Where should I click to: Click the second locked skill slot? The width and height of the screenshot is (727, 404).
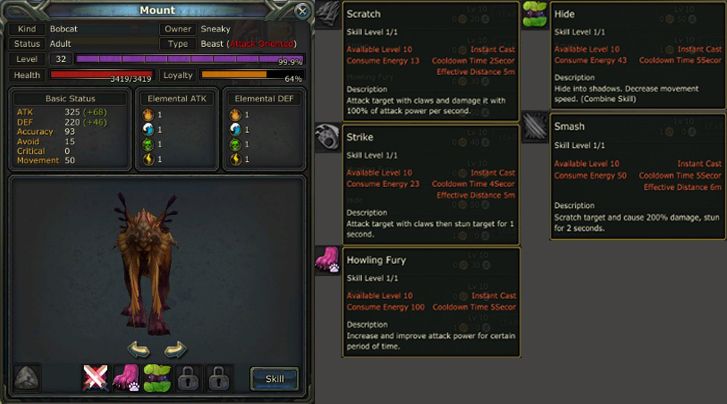click(218, 378)
